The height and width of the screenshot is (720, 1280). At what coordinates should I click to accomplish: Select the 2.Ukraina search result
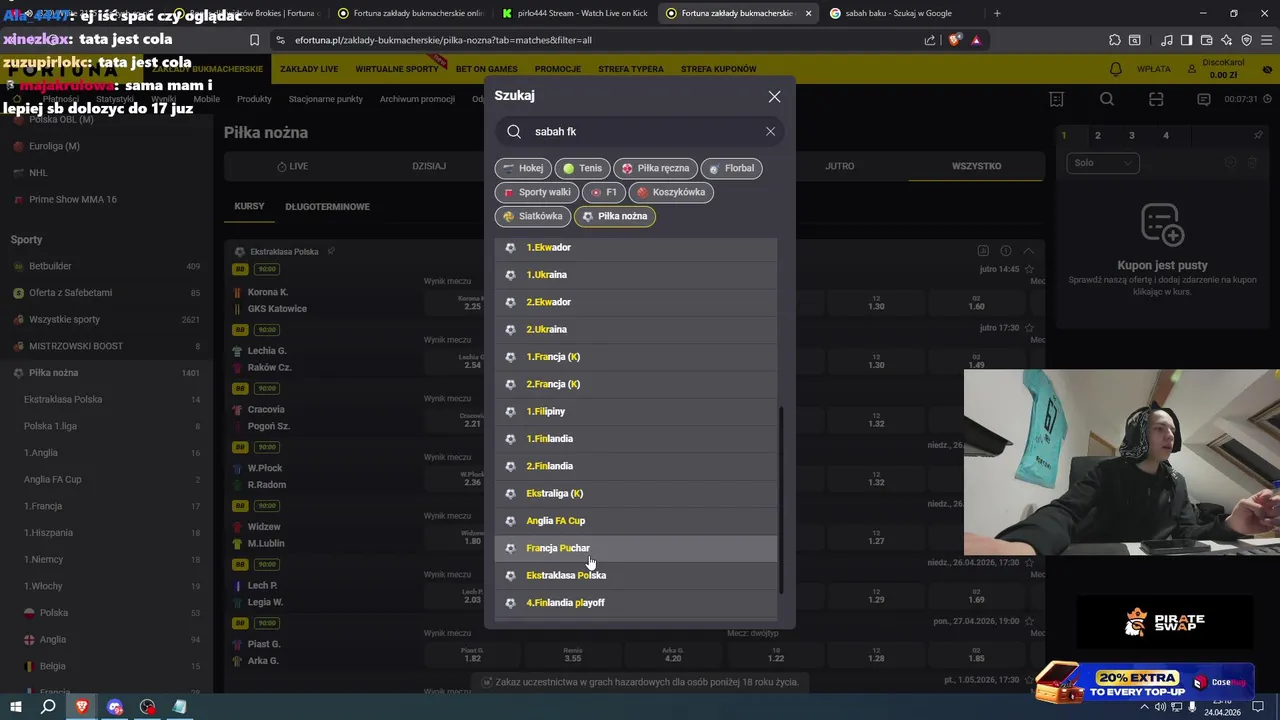[636, 329]
